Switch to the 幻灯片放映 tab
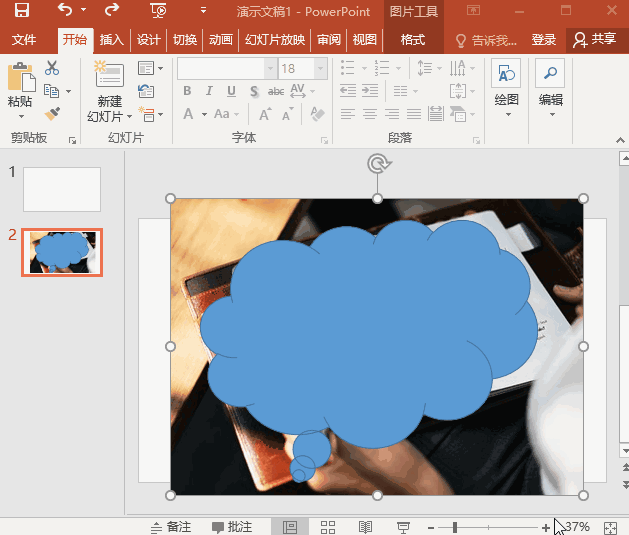This screenshot has width=629, height=535. coord(275,40)
